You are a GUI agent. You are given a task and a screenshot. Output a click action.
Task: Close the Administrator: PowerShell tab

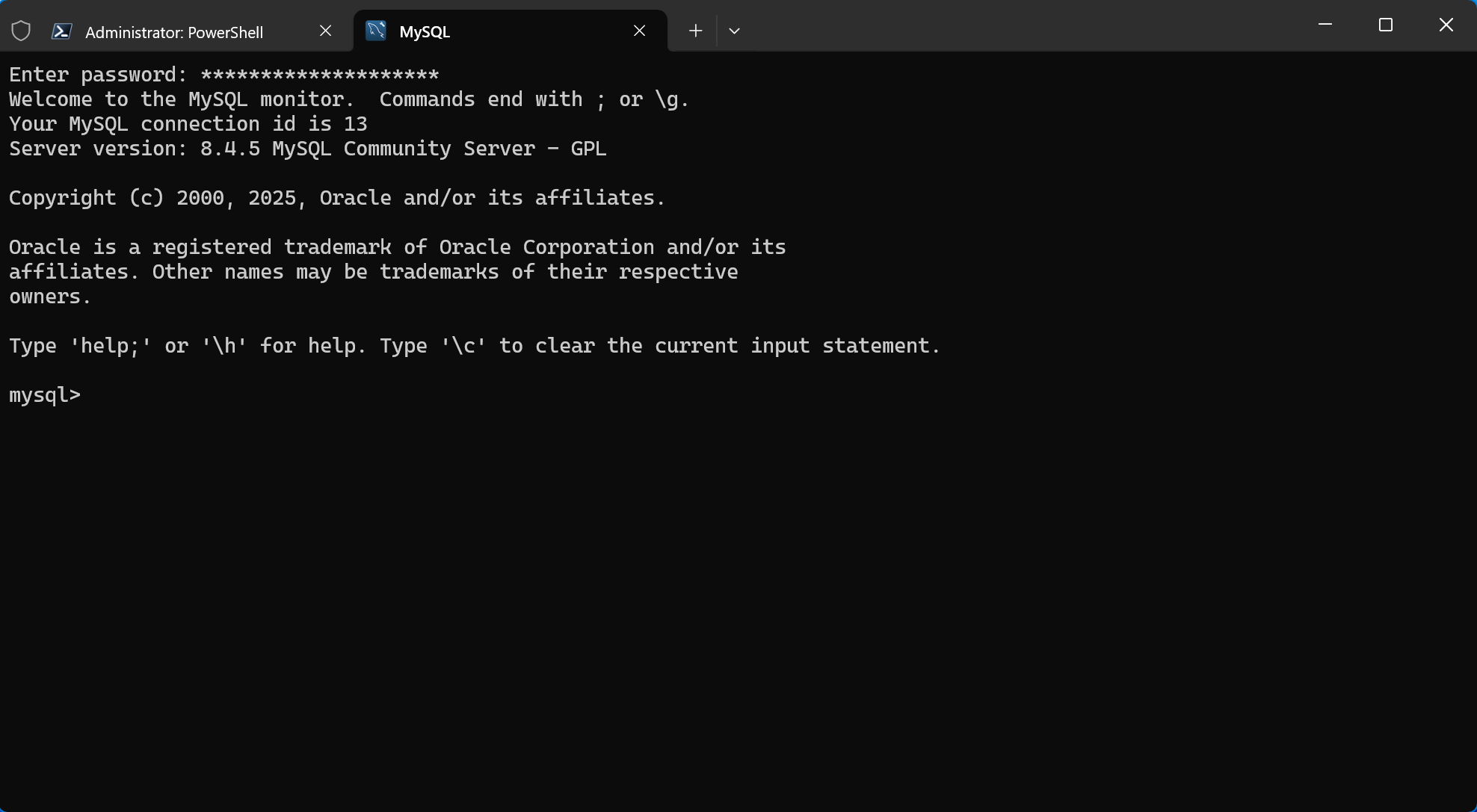pyautogui.click(x=325, y=31)
